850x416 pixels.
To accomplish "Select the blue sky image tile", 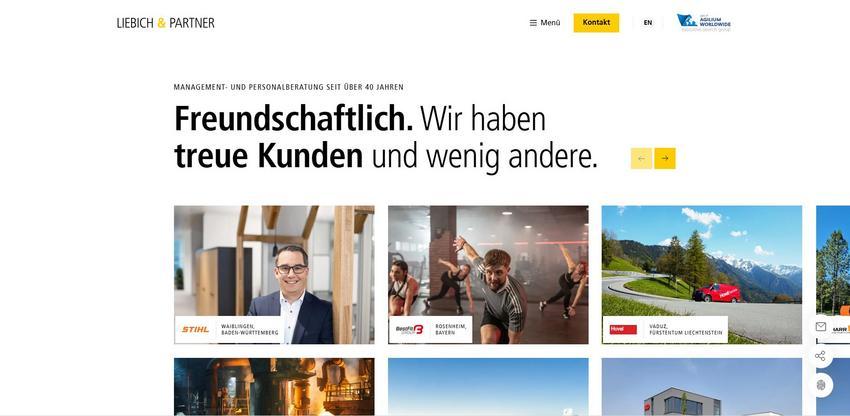I will [488, 387].
